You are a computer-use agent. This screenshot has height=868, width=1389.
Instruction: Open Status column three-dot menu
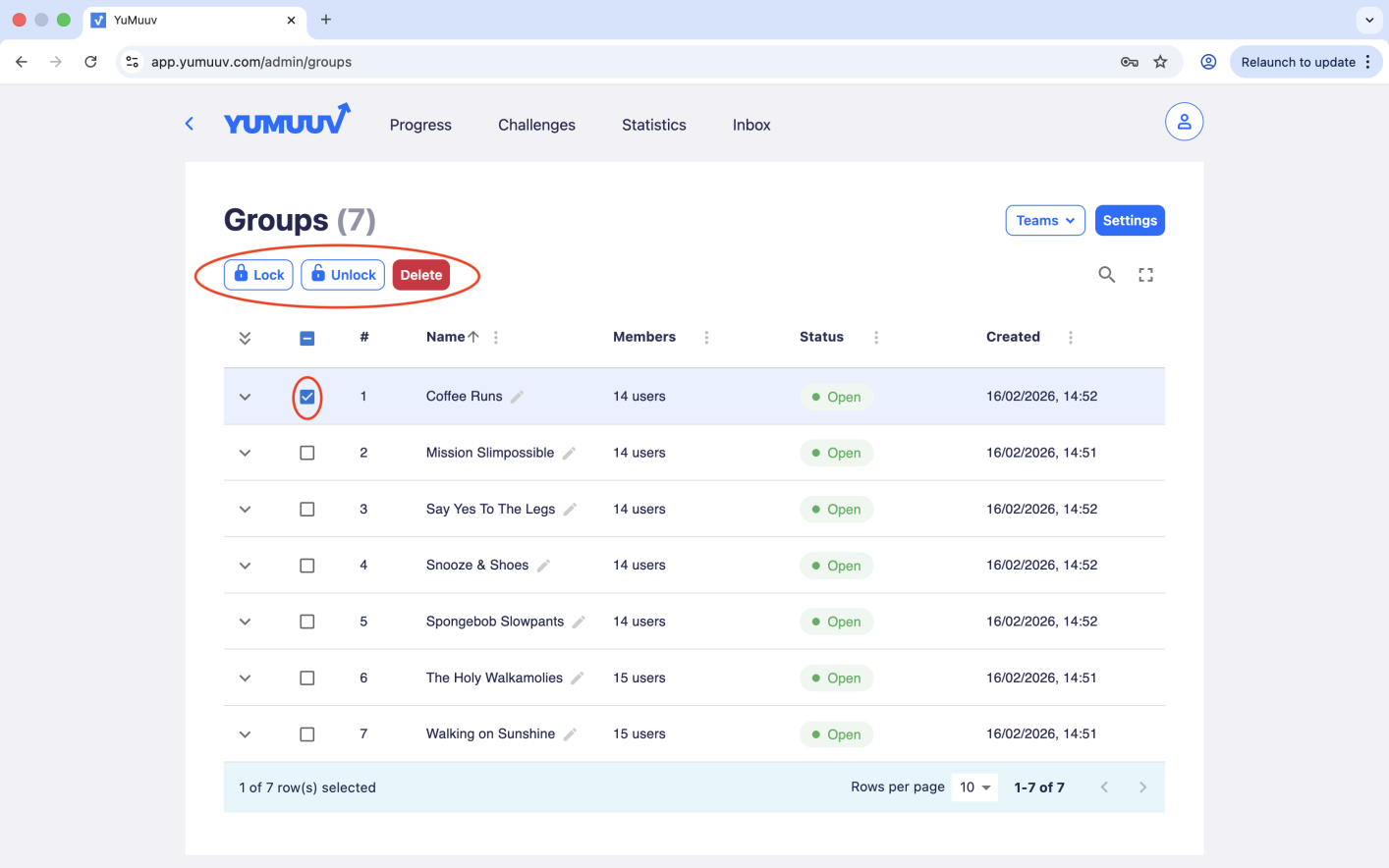pyautogui.click(x=876, y=337)
